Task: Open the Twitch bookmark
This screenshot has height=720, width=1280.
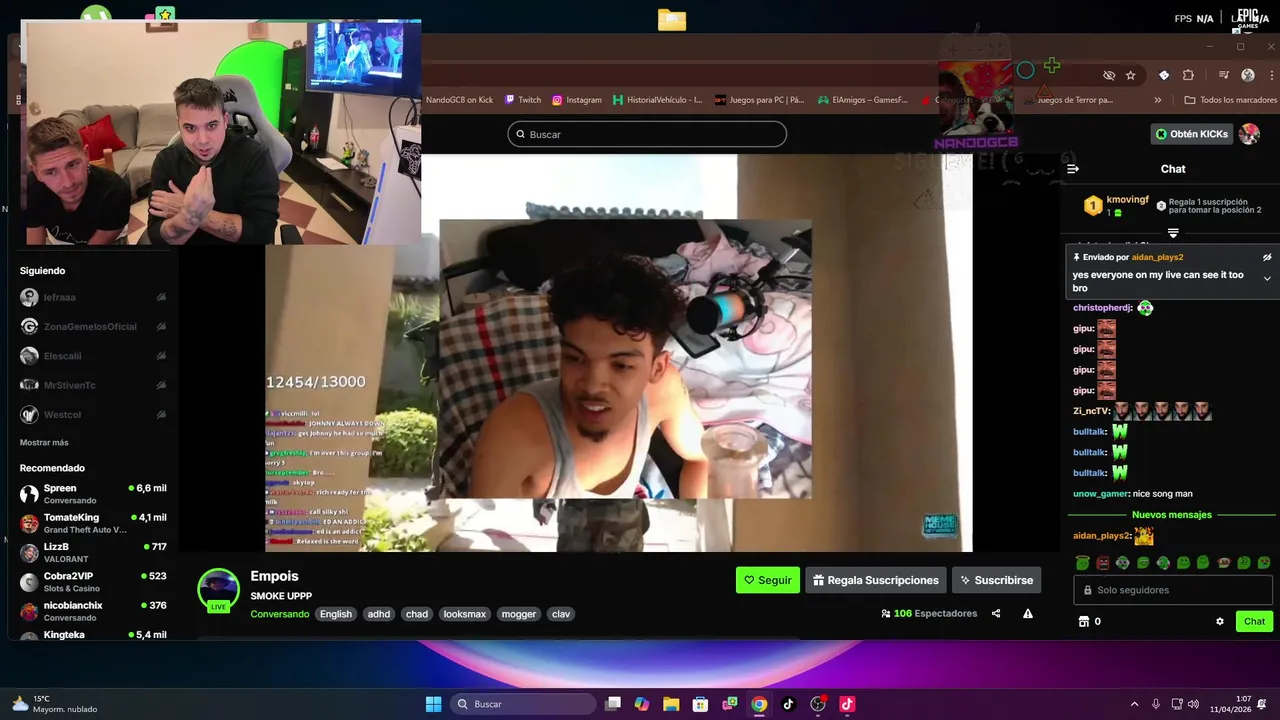Action: (x=523, y=100)
